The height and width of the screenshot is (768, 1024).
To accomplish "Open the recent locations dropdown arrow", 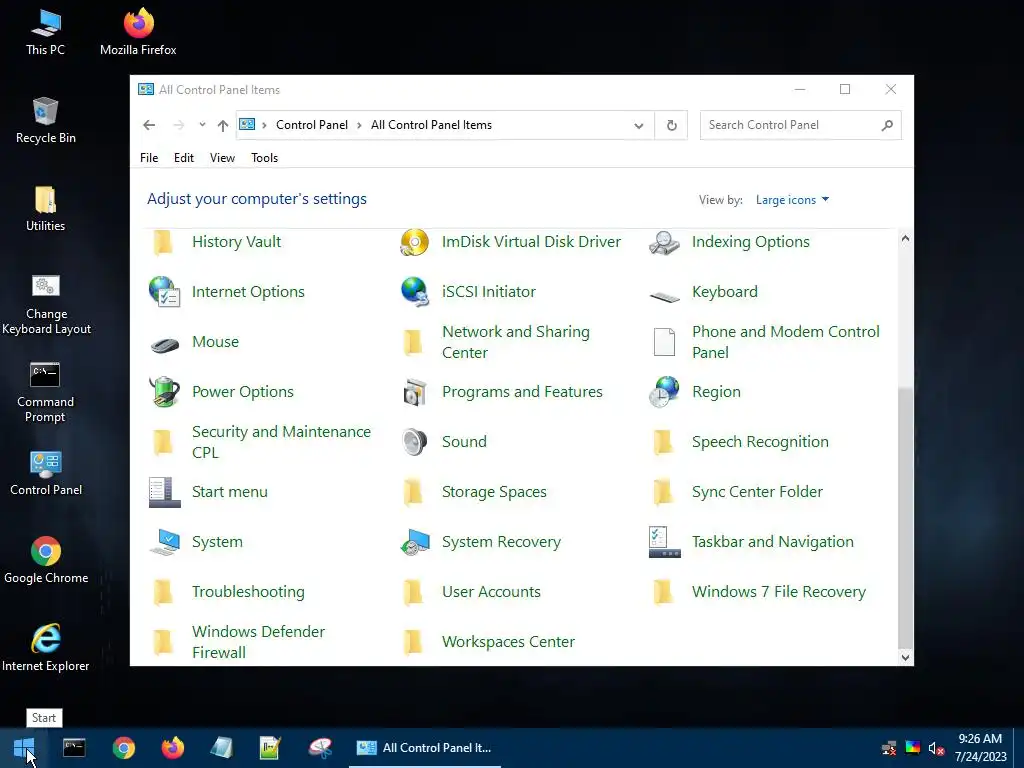I will click(x=202, y=125).
